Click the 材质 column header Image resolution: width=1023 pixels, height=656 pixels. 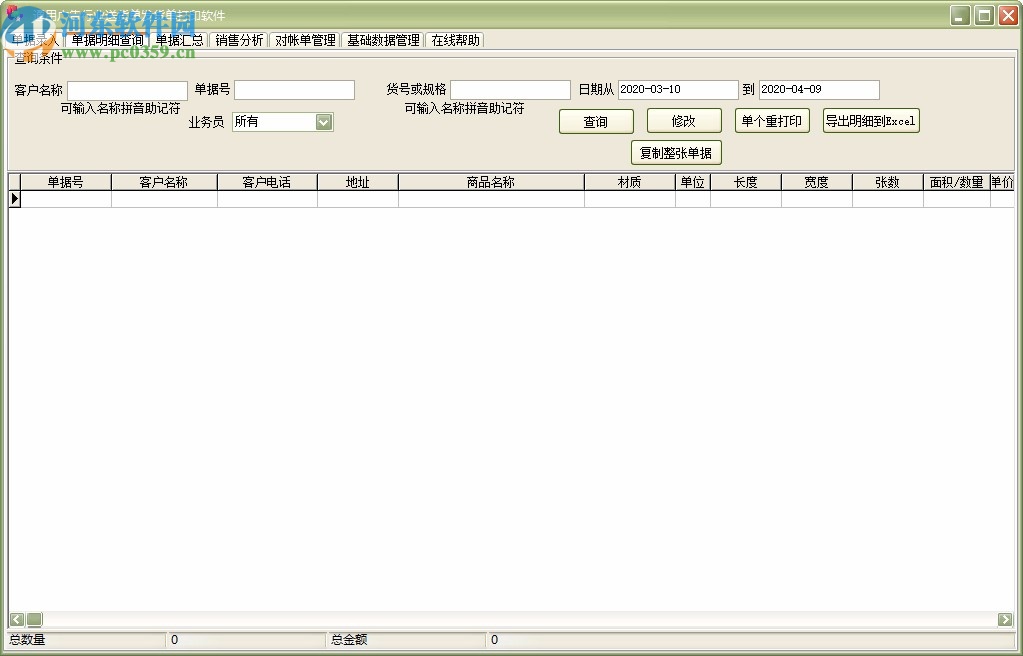[x=630, y=182]
